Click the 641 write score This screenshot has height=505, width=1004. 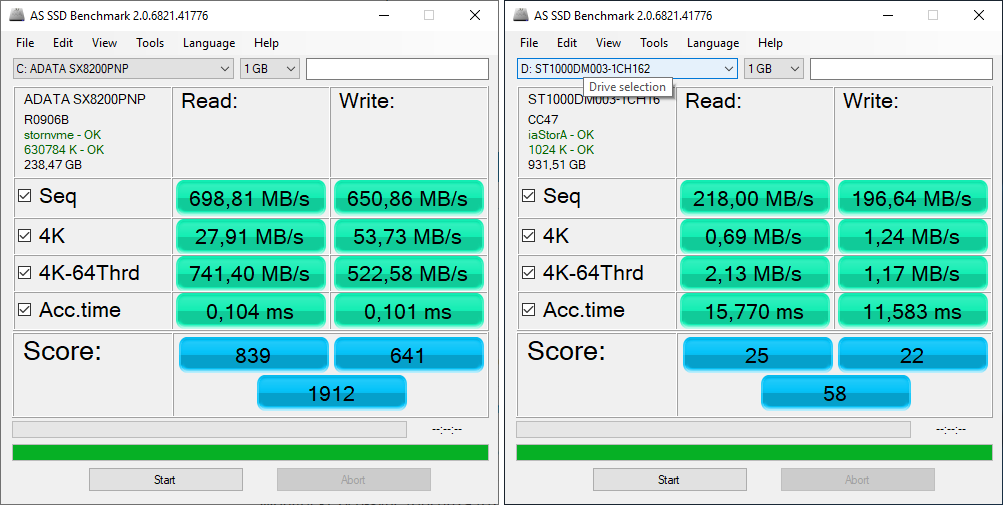pyautogui.click(x=409, y=355)
